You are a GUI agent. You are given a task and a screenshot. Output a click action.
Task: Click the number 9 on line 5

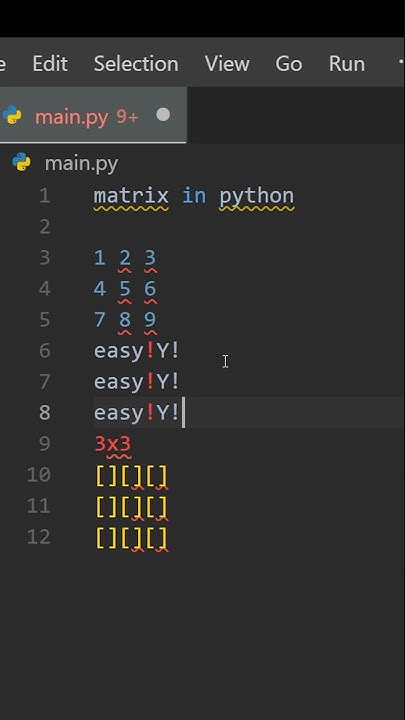coord(150,320)
